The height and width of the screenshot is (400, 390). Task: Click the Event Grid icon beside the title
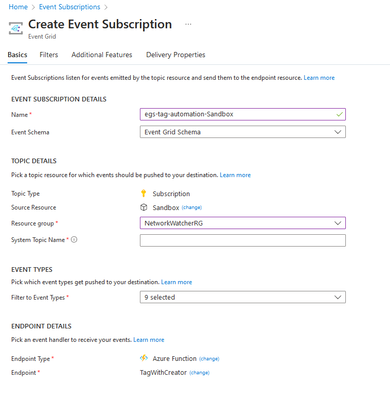pyautogui.click(x=16, y=28)
